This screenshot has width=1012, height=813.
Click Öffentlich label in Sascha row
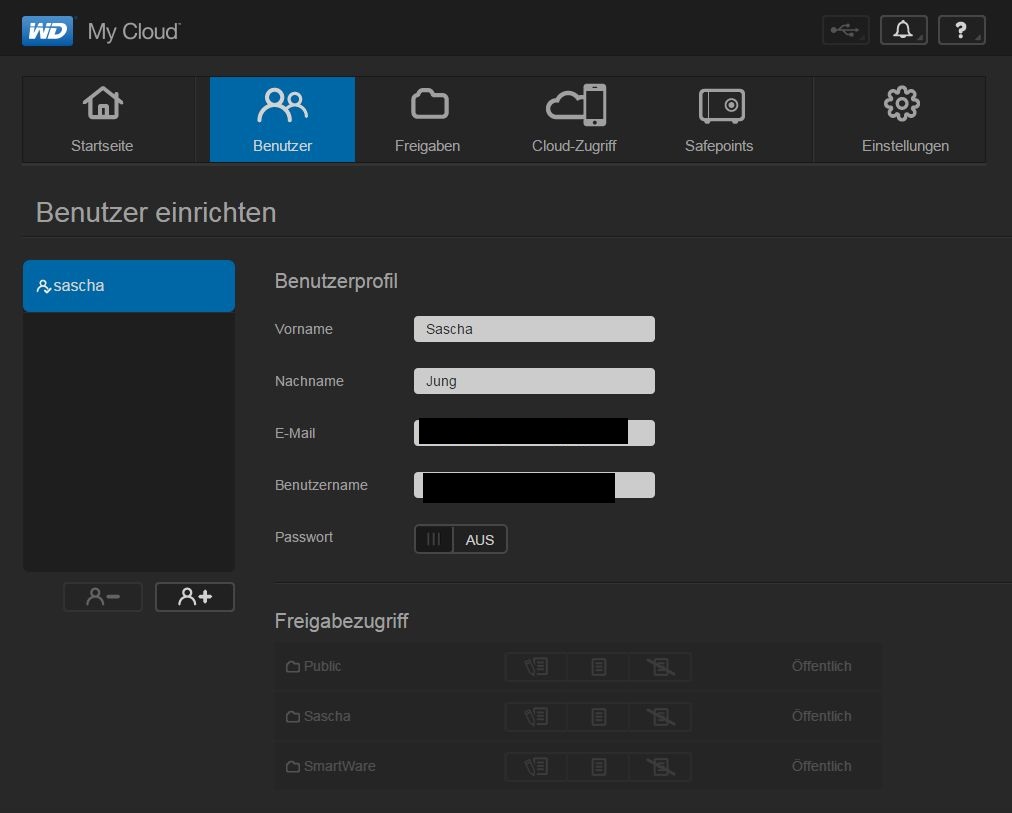coord(822,716)
